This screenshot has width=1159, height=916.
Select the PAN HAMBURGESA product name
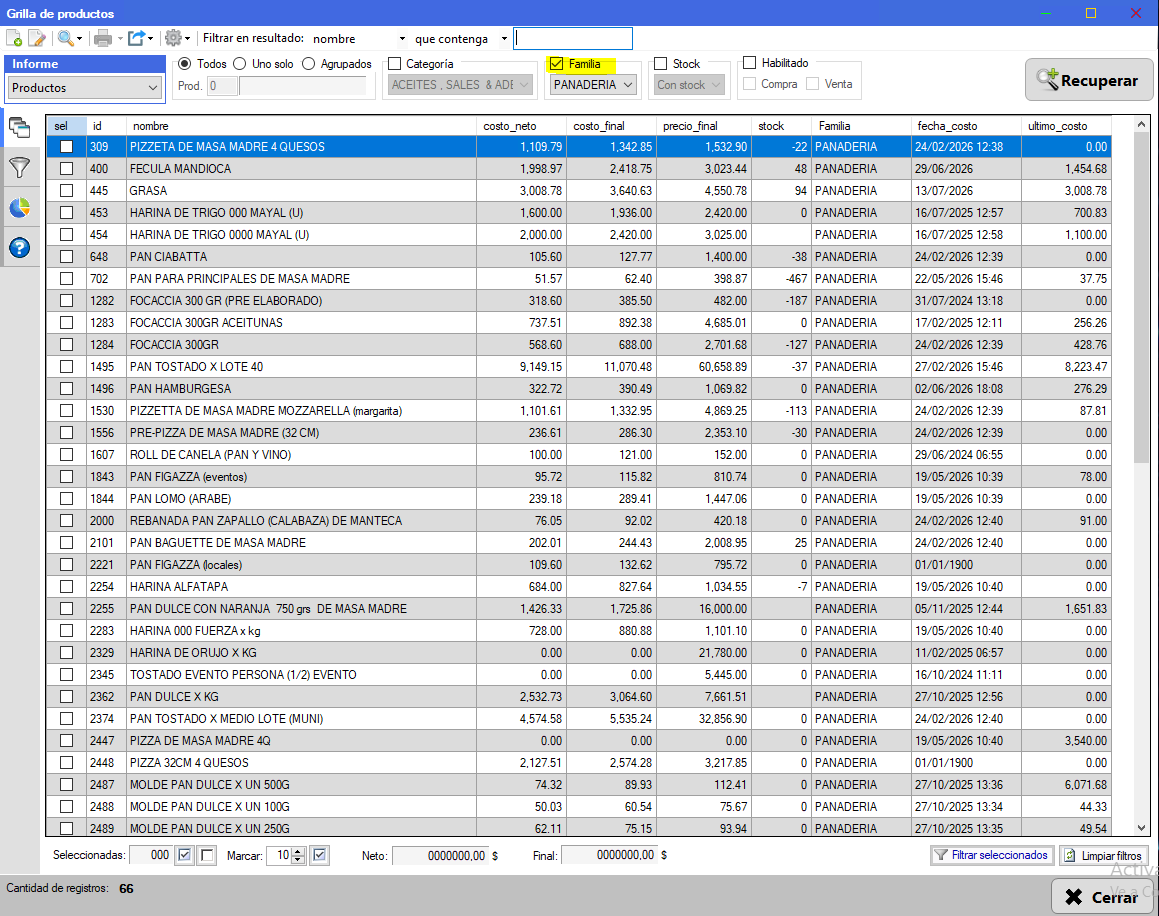[x=180, y=389]
